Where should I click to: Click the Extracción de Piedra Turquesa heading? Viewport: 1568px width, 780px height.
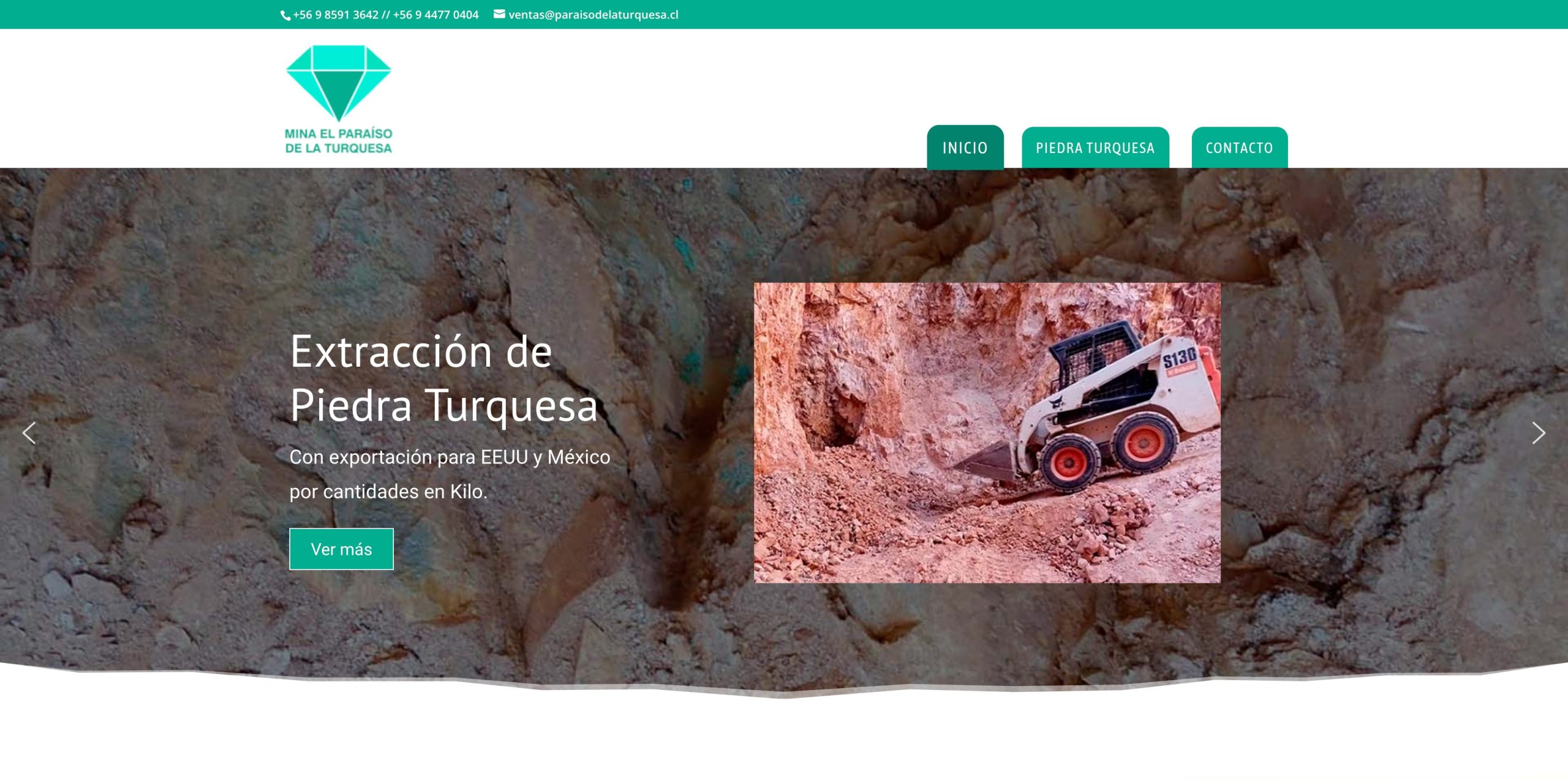pos(444,378)
